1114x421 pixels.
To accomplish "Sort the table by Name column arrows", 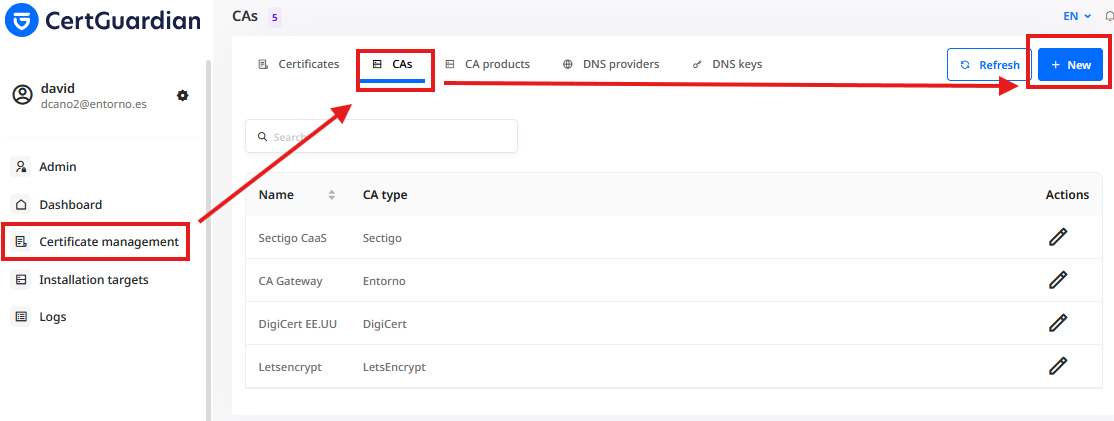I will click(331, 195).
